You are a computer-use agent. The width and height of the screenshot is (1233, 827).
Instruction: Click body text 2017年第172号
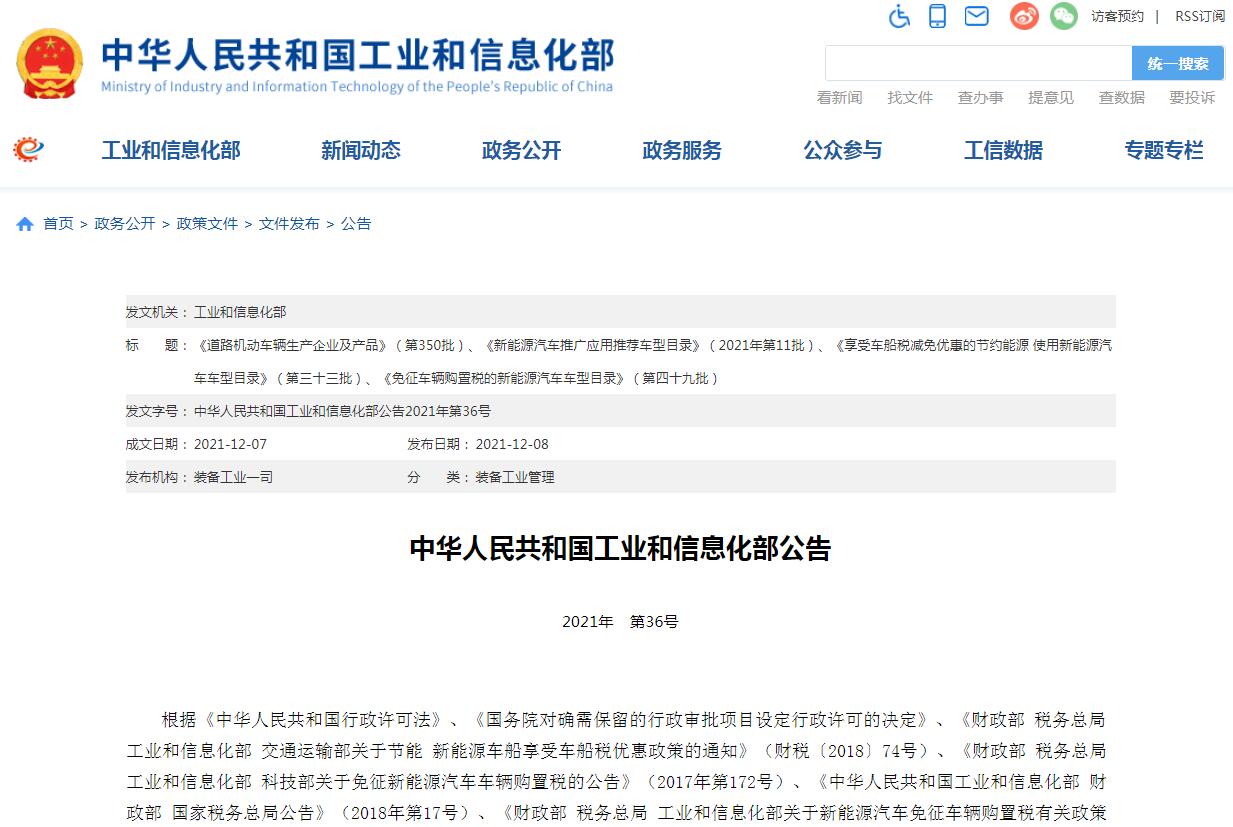(718, 781)
